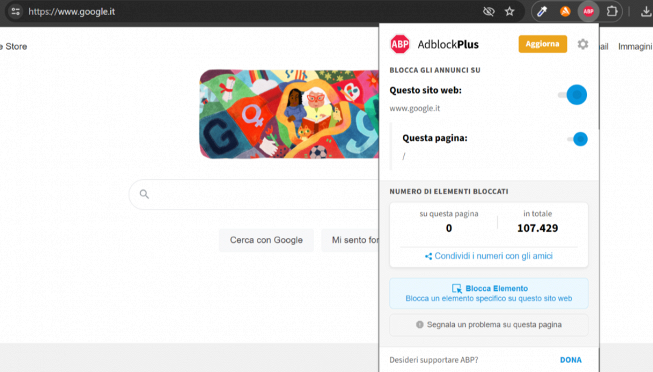Open the browser downloads icon
Viewport: 653px width, 372px height.
click(x=646, y=11)
